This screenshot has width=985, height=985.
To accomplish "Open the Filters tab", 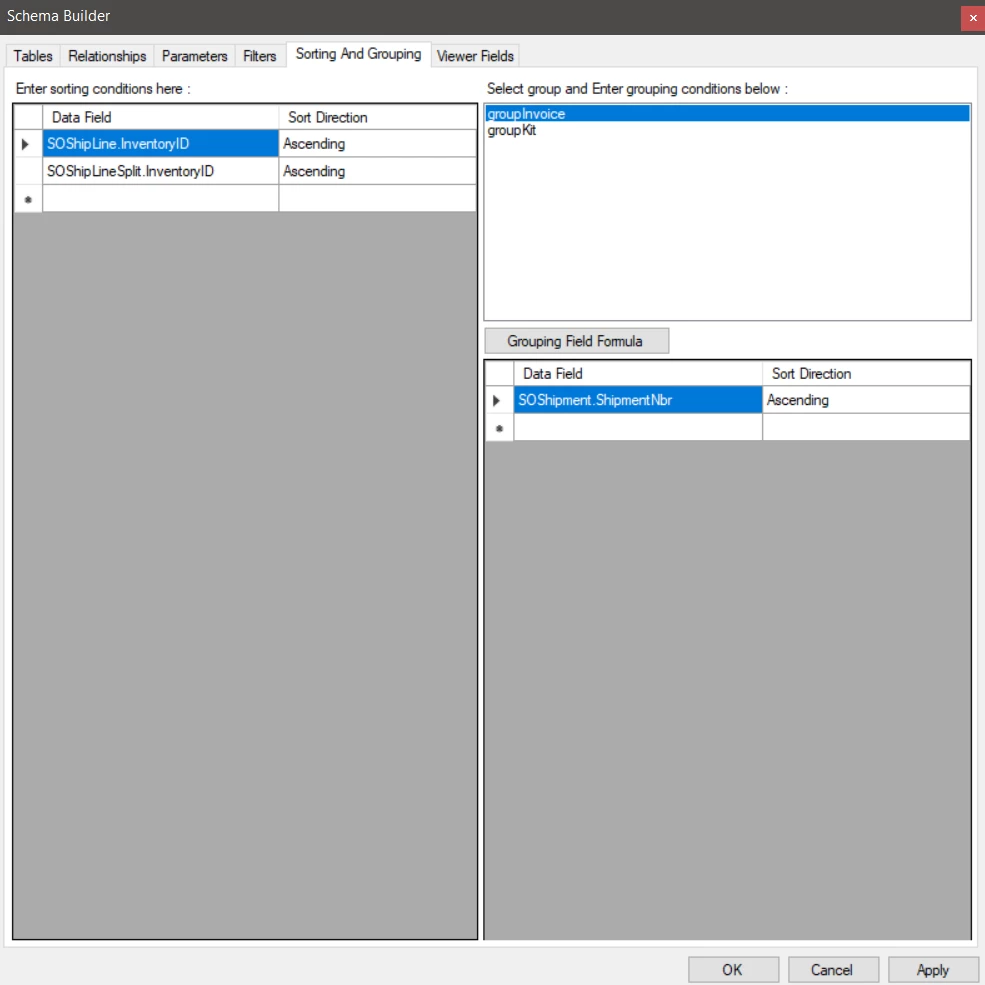I will coord(260,56).
